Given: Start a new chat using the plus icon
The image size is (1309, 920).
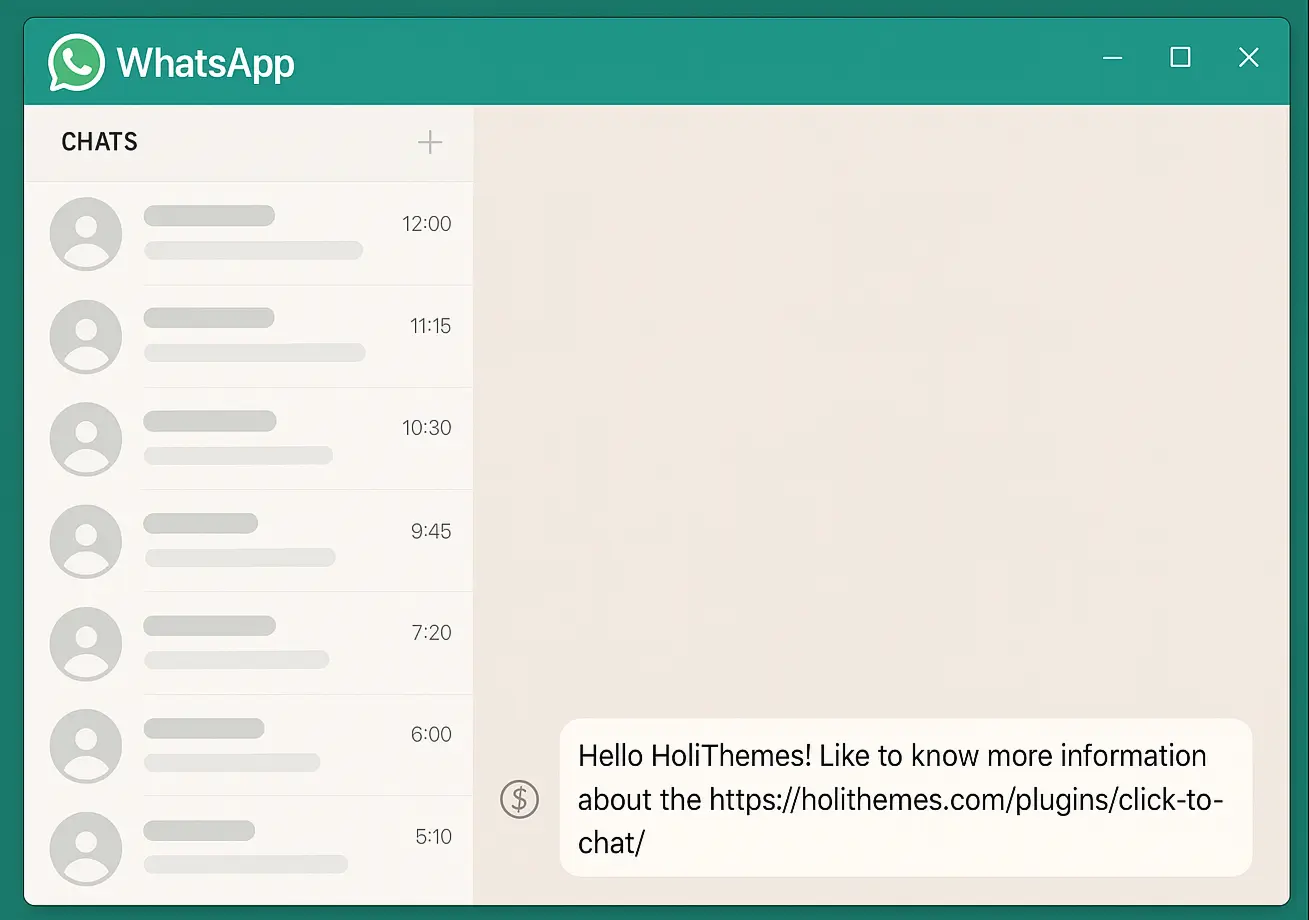Looking at the screenshot, I should click(430, 142).
